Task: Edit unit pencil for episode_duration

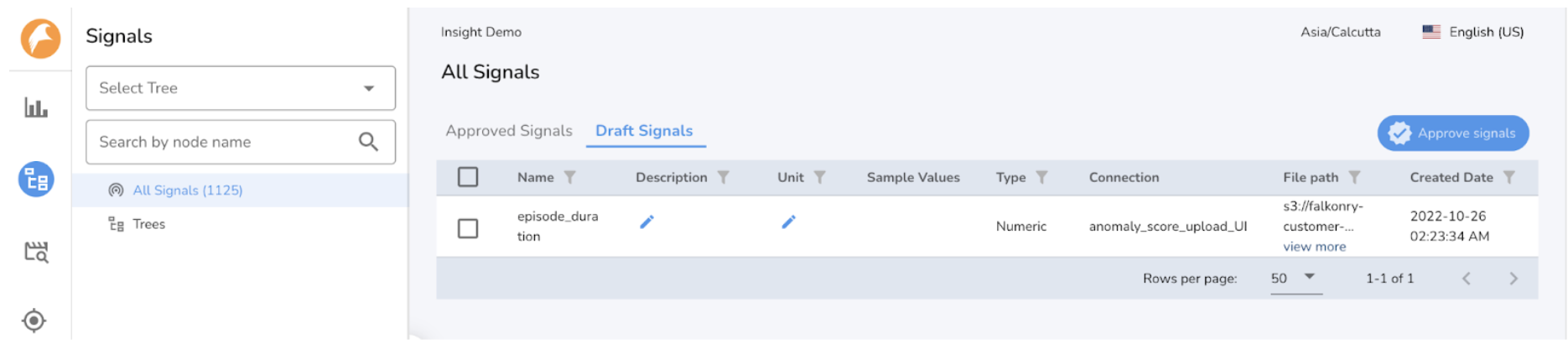Action: 788,222
